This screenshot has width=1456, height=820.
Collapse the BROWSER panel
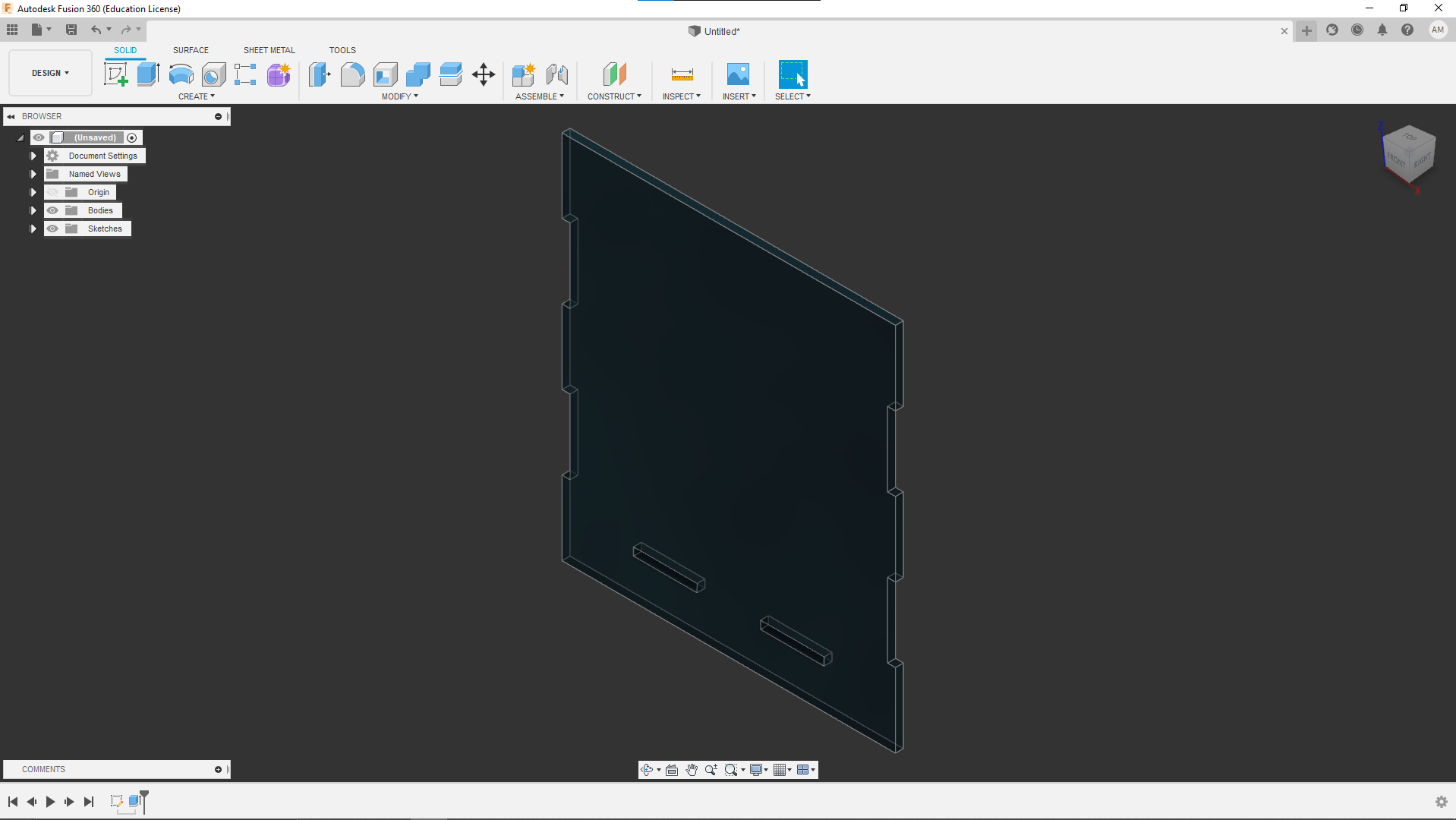(x=11, y=116)
